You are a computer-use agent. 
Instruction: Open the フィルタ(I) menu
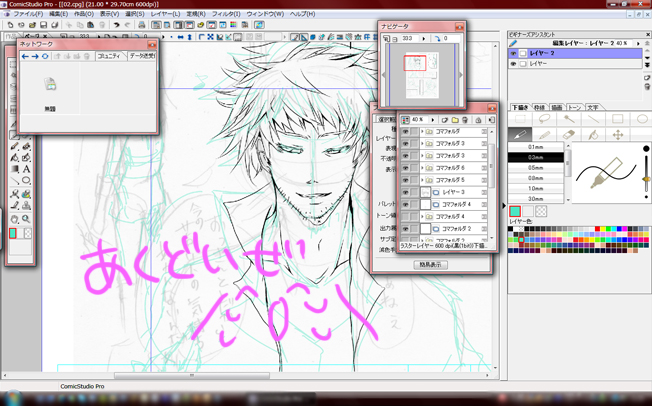pyautogui.click(x=226, y=14)
